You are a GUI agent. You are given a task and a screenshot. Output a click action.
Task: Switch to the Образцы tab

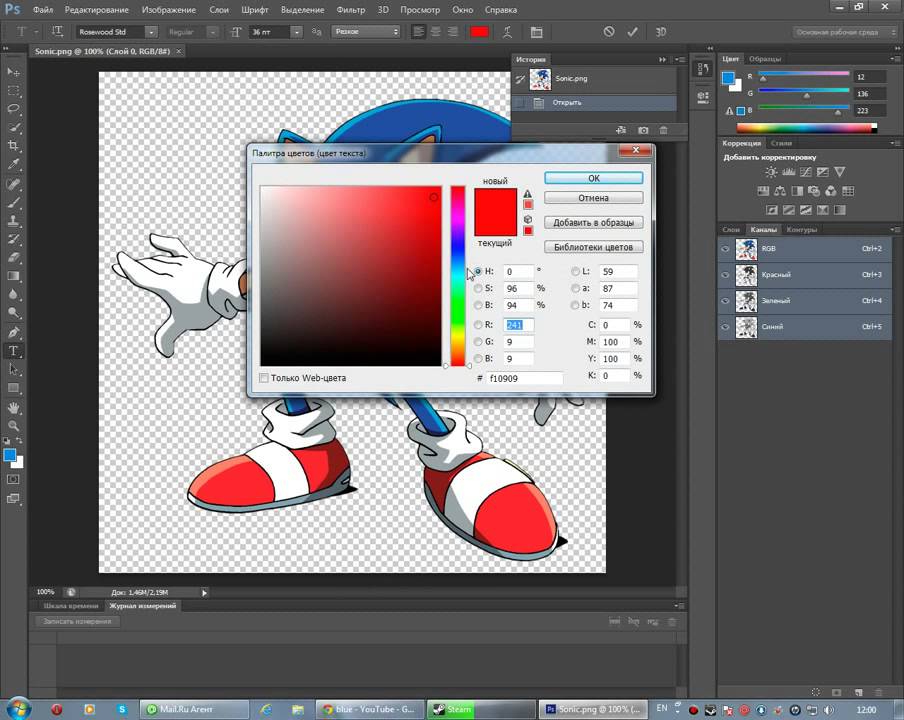click(764, 59)
